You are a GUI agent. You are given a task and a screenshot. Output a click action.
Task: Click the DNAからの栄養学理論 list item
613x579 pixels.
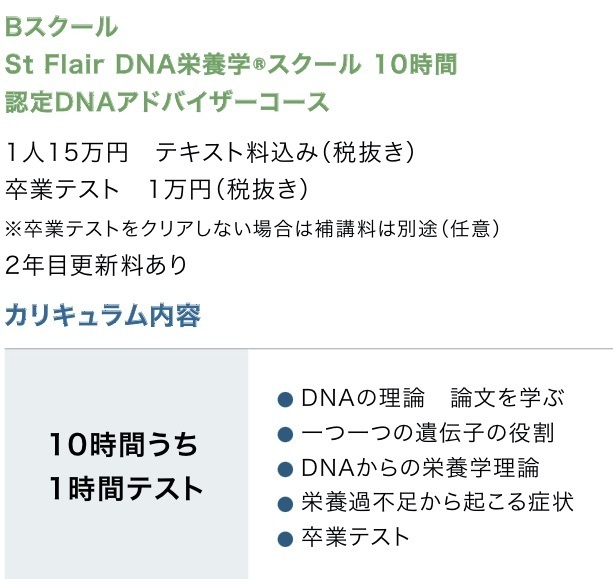pyautogui.click(x=420, y=468)
